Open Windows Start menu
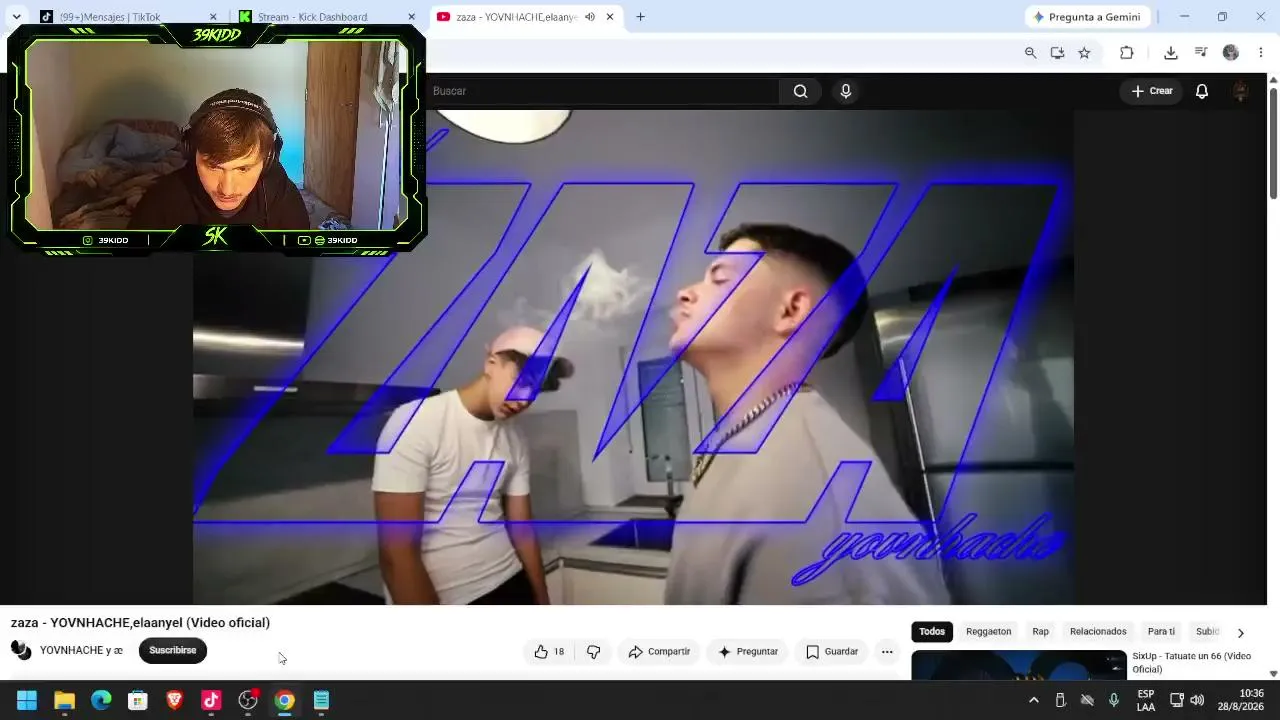 pyautogui.click(x=27, y=700)
